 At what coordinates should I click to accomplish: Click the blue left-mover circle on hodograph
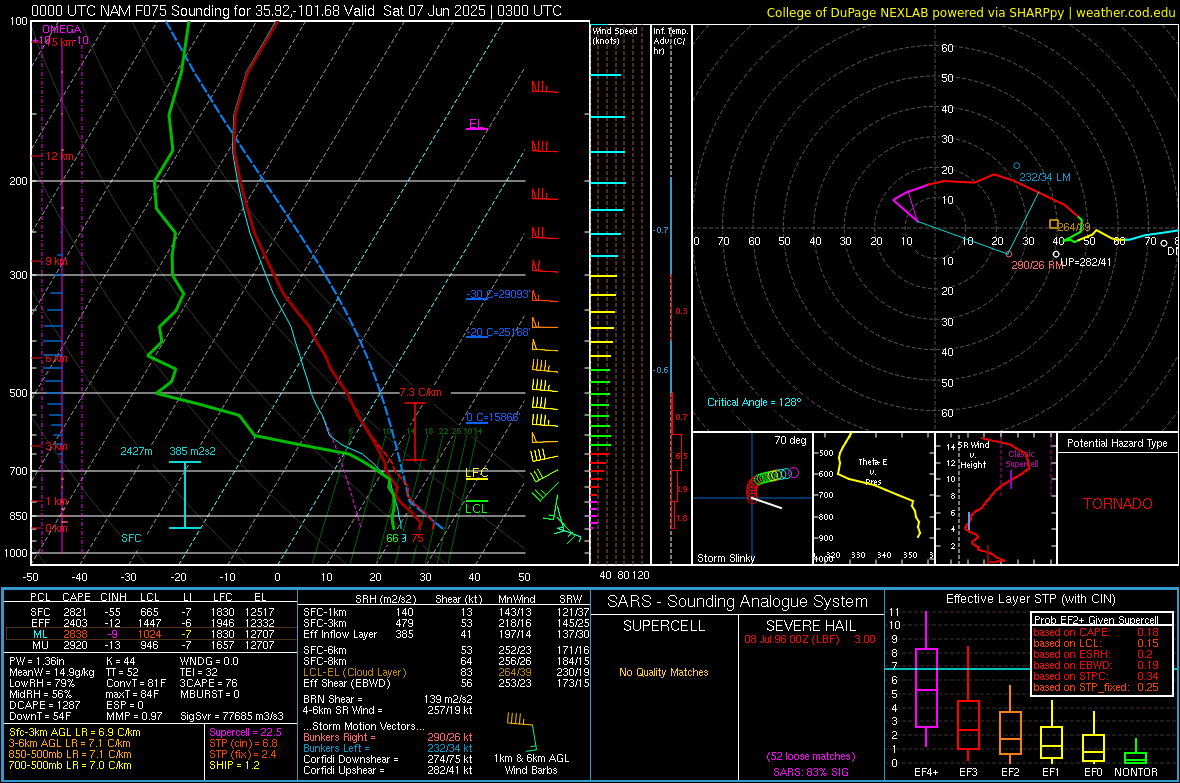tap(1017, 166)
